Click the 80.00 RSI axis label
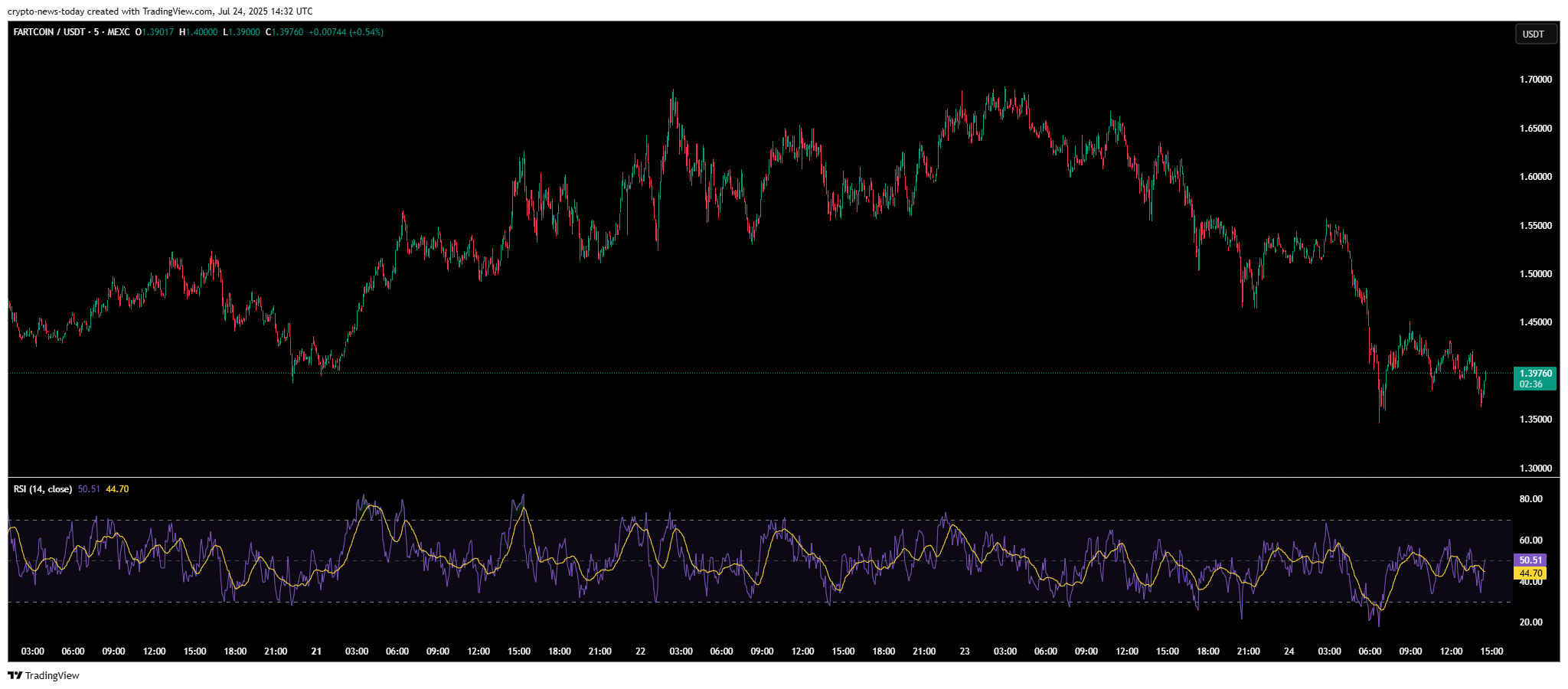1568x689 pixels. tap(1530, 499)
